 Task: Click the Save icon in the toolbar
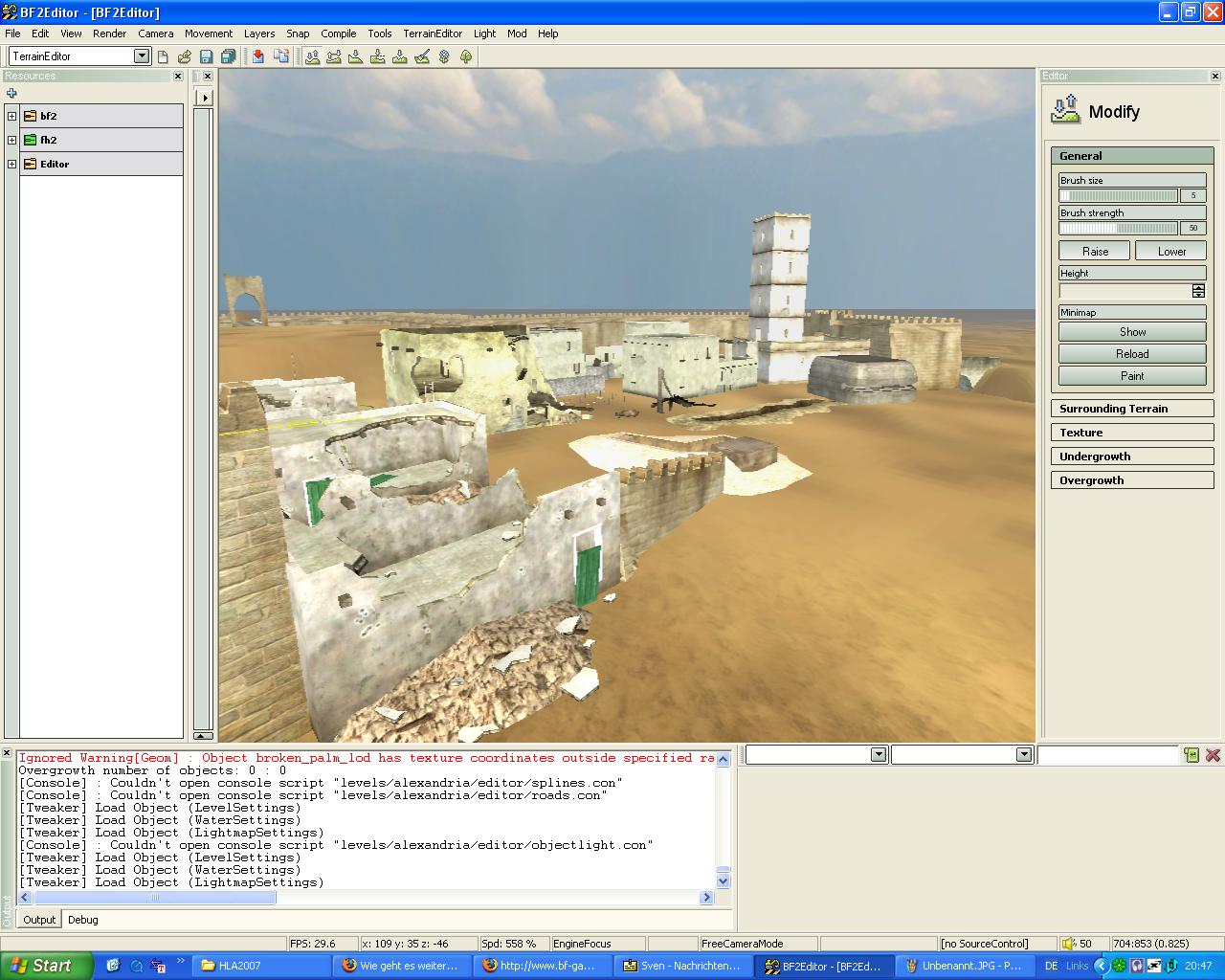(206, 56)
